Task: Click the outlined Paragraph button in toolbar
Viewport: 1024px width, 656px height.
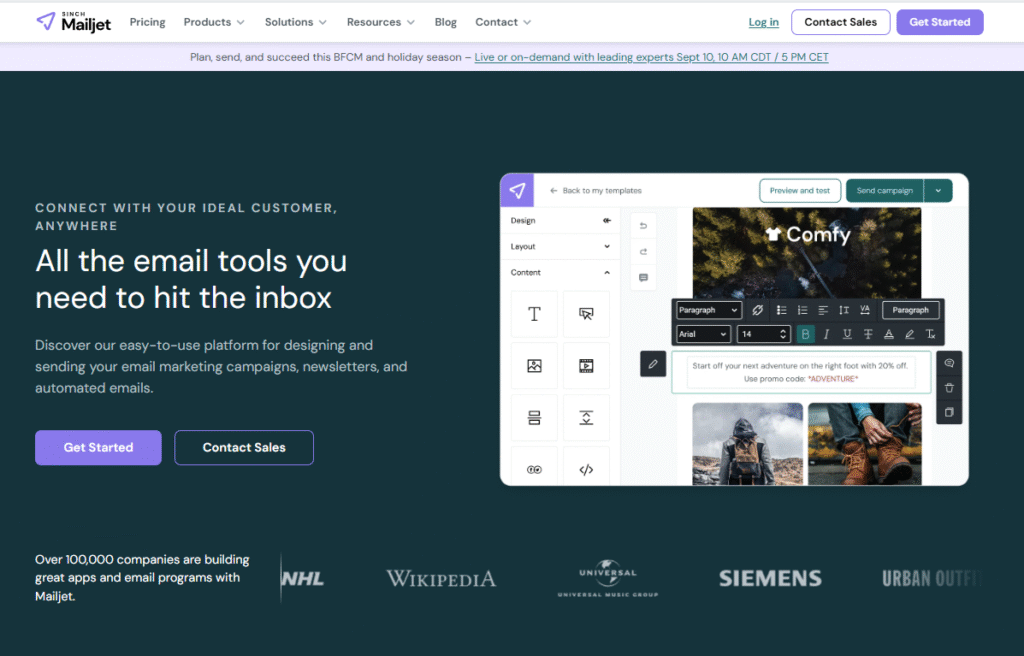Action: pyautogui.click(x=910, y=310)
